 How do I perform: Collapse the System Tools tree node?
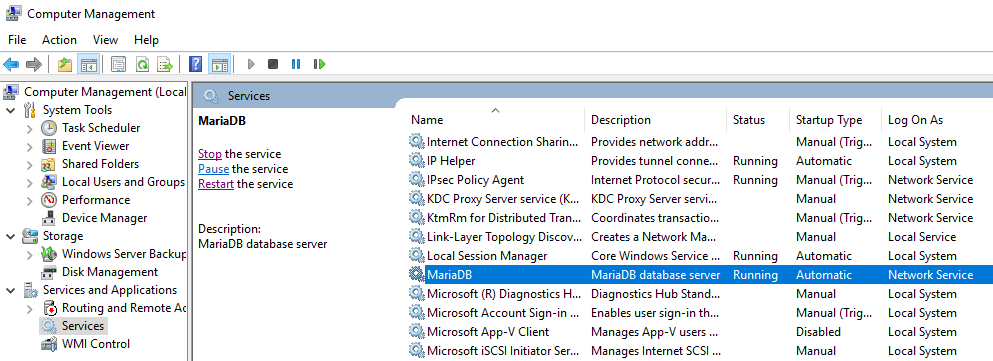11,110
